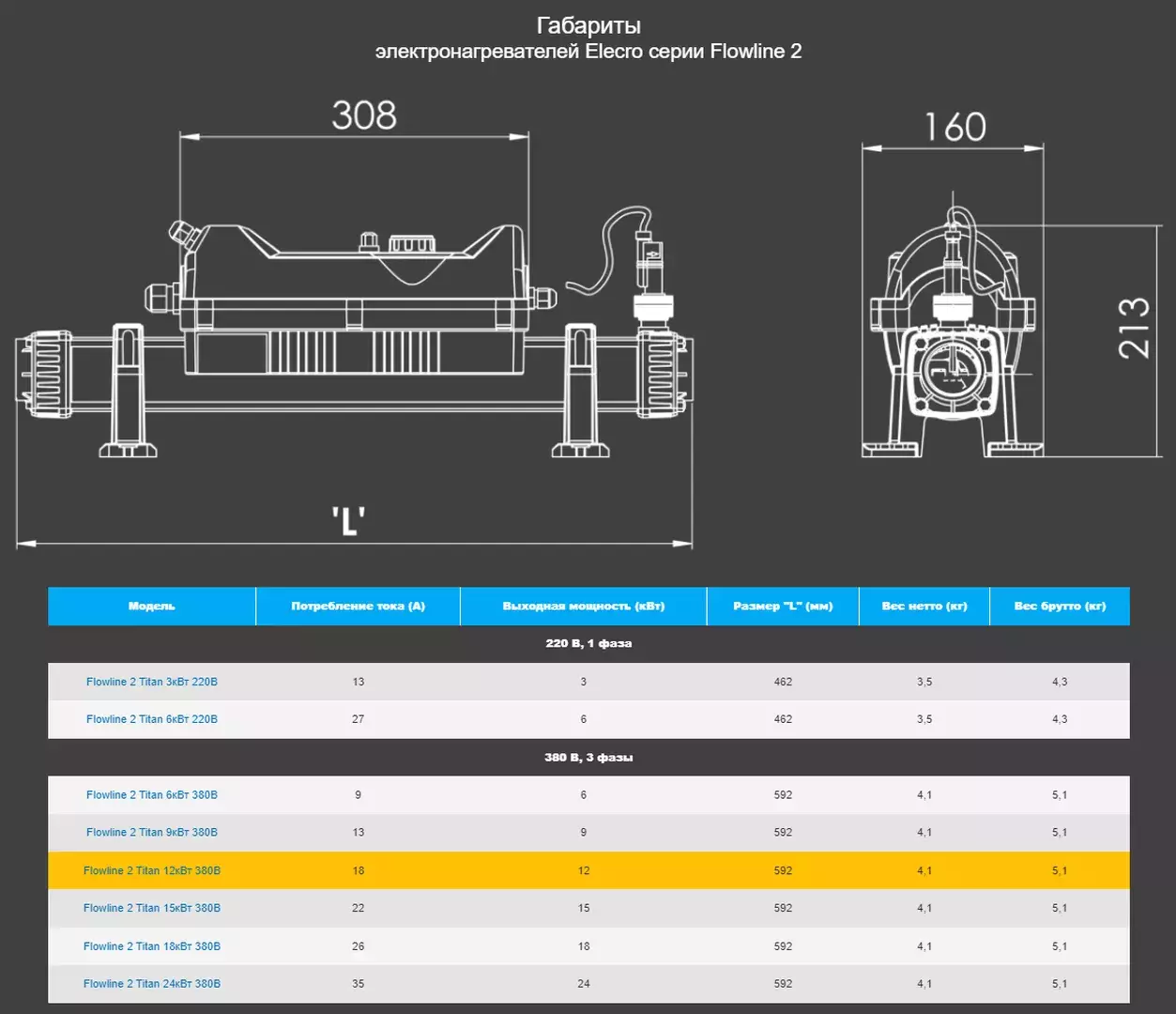
Task: Click power value 15 in 15кВт row
Action: (584, 908)
